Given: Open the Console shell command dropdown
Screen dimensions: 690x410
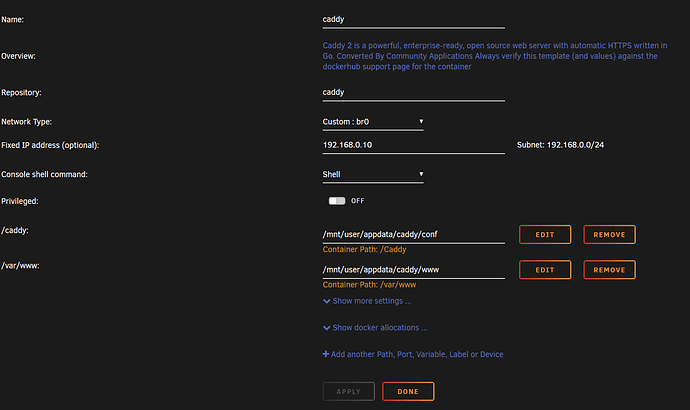Looking at the screenshot, I should point(373,174).
